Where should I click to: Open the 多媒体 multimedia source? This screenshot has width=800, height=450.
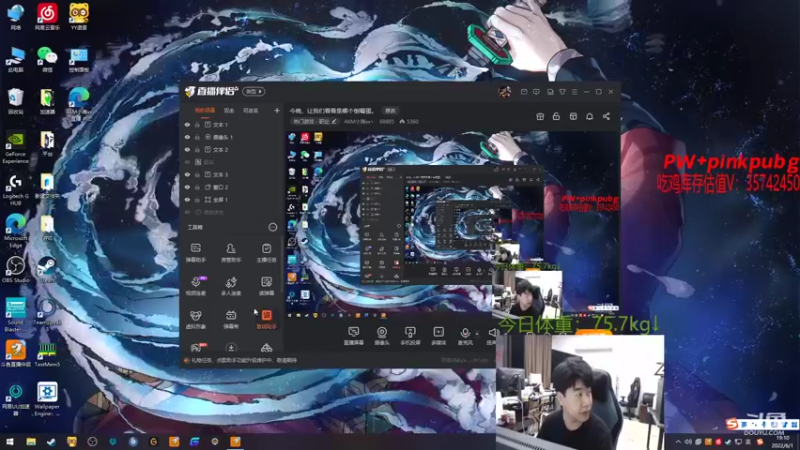tap(438, 336)
